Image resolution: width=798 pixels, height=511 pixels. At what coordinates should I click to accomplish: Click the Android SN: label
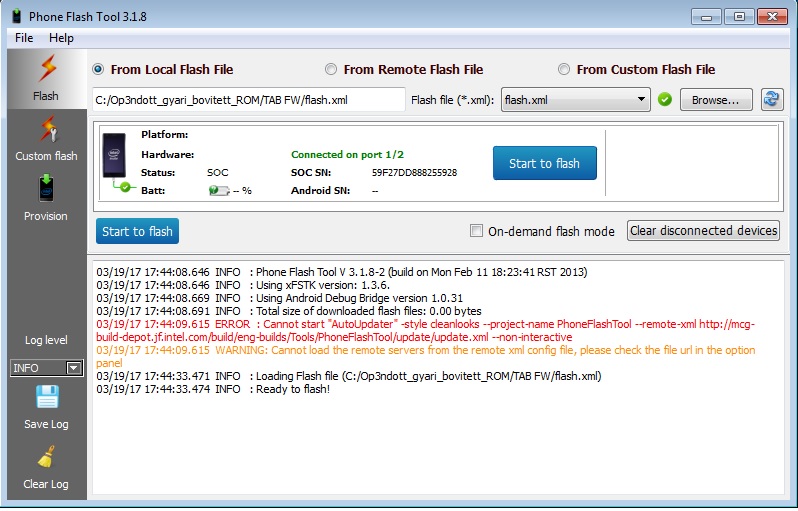[321, 191]
